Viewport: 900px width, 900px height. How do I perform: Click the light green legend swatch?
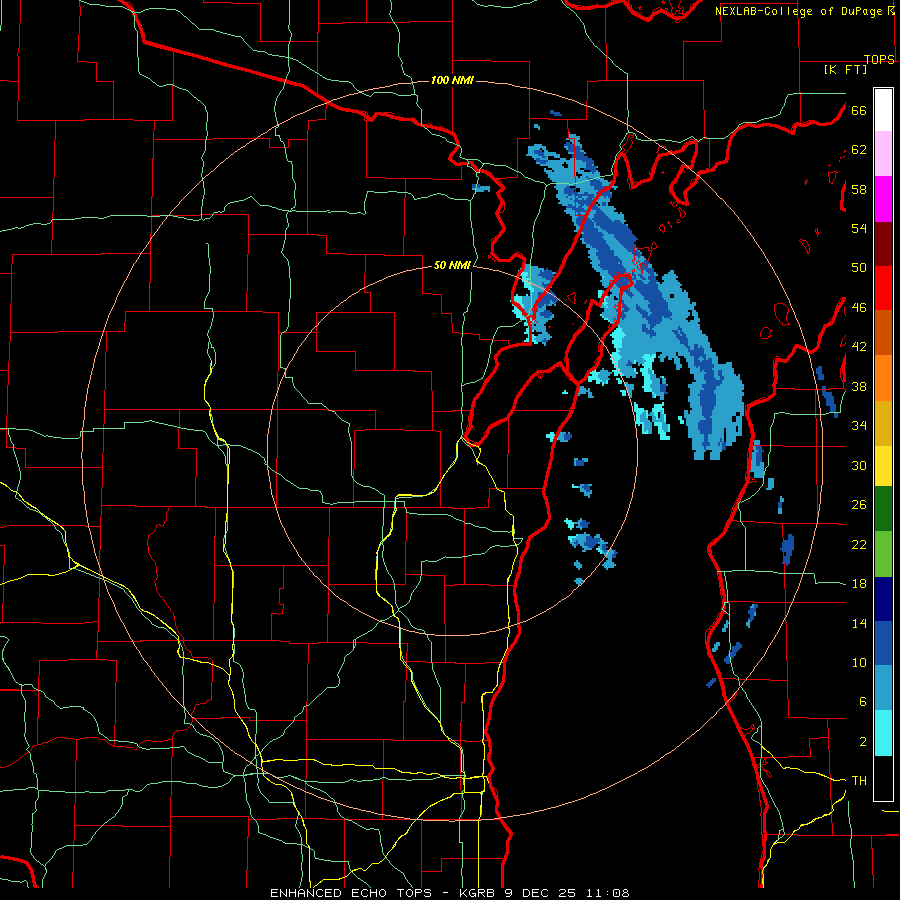[883, 554]
